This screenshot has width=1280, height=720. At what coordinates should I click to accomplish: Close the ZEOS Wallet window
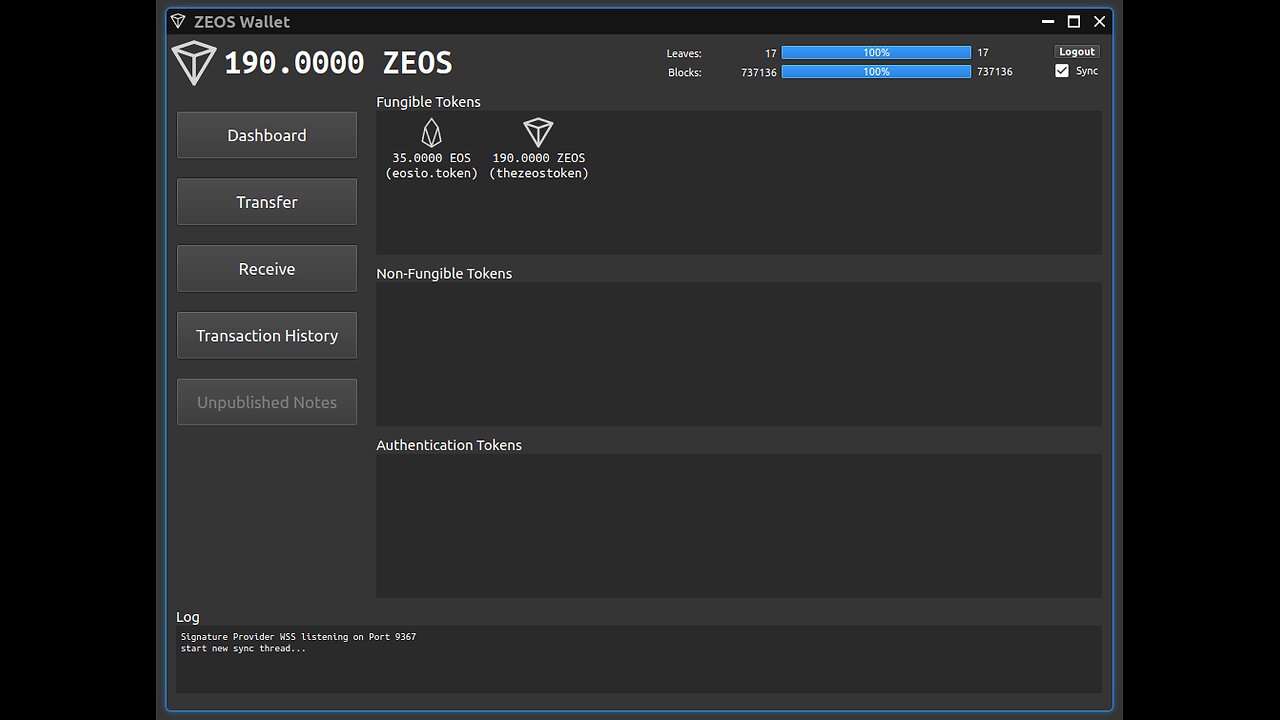tap(1100, 21)
